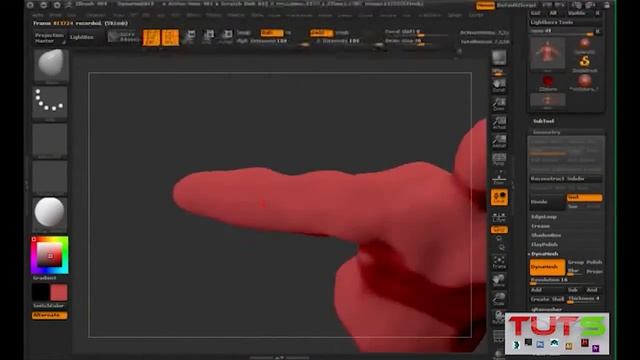Screen dimensions: 640x360
Task: Select the Rotate mode icon in top shelf
Action: click(x=226, y=37)
